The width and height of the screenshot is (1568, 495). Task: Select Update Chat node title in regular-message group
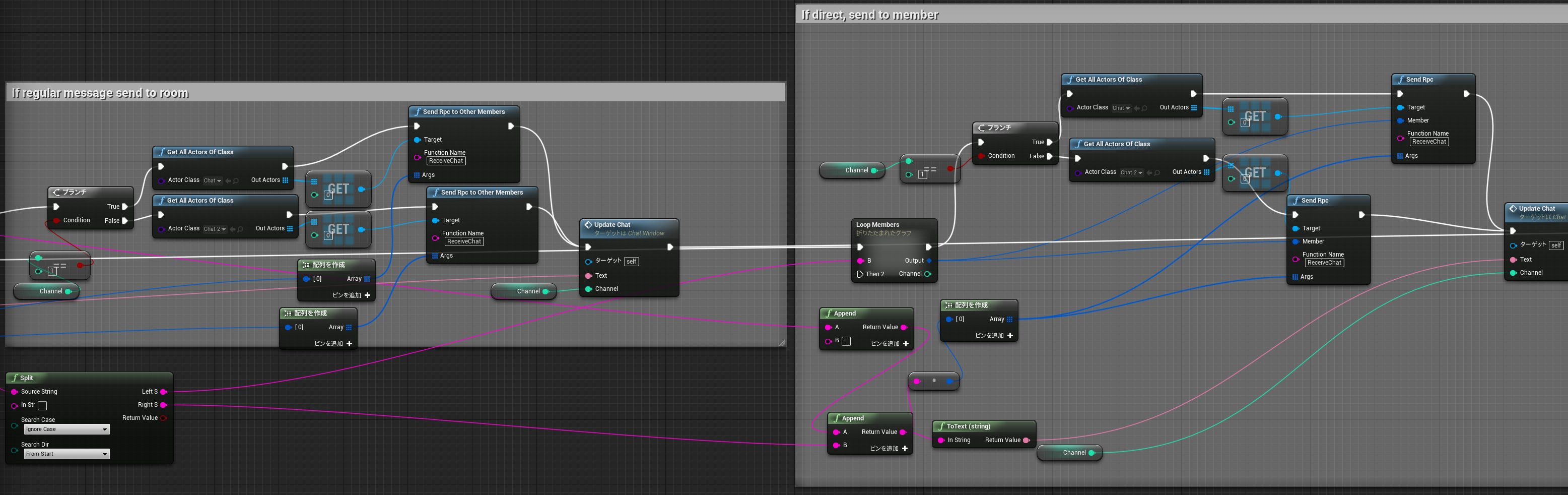612,225
